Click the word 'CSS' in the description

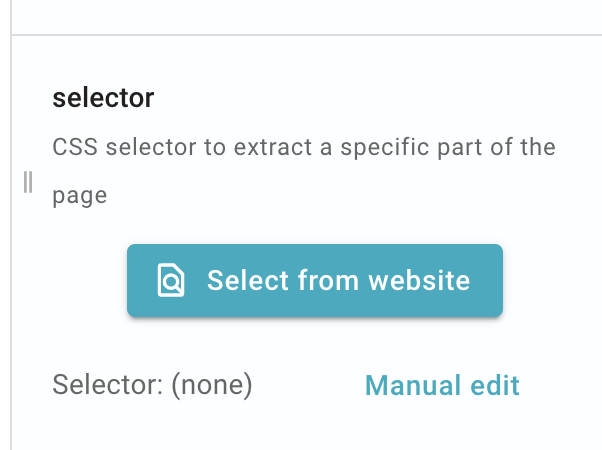coord(75,147)
